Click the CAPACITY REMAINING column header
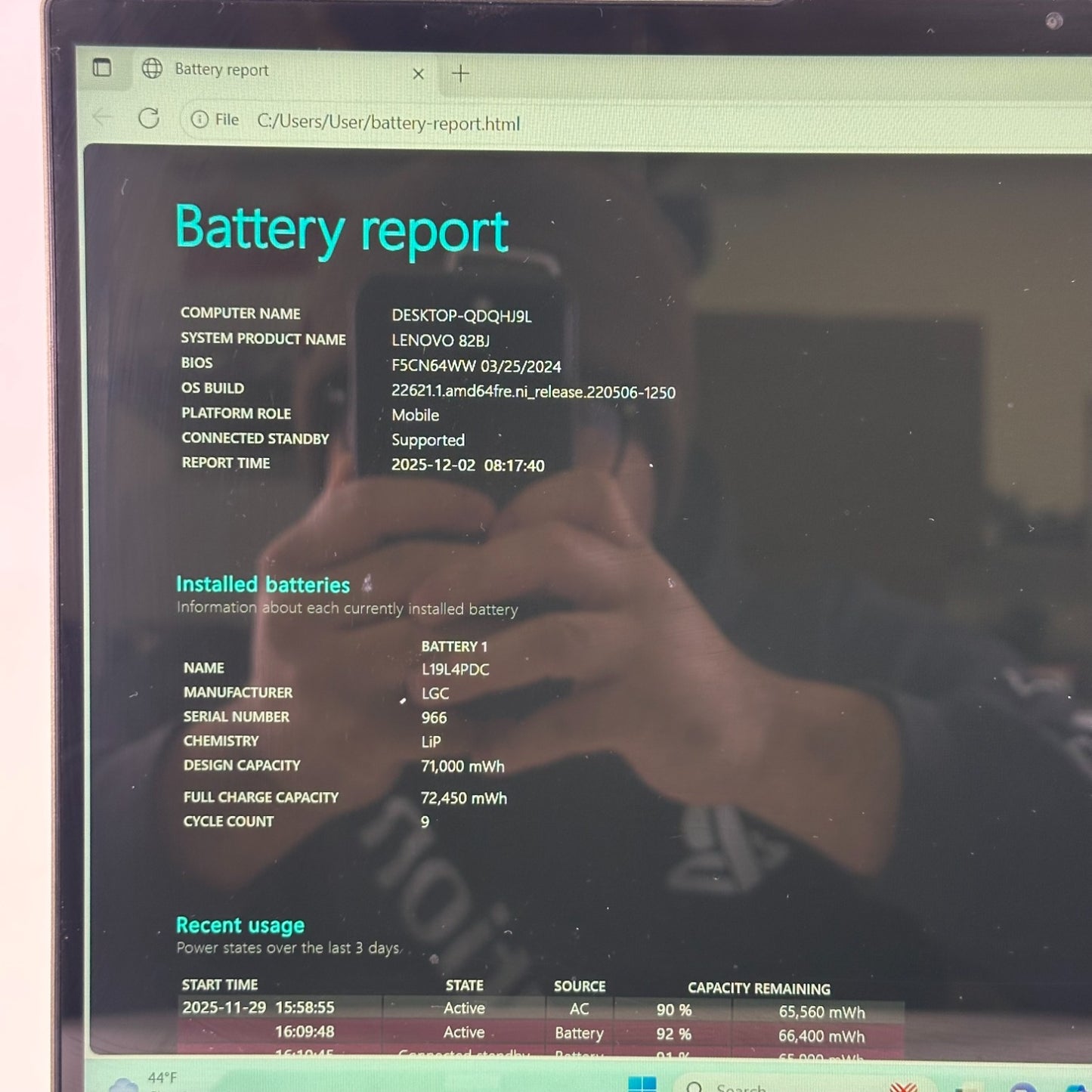Image resolution: width=1092 pixels, height=1092 pixels. click(759, 988)
